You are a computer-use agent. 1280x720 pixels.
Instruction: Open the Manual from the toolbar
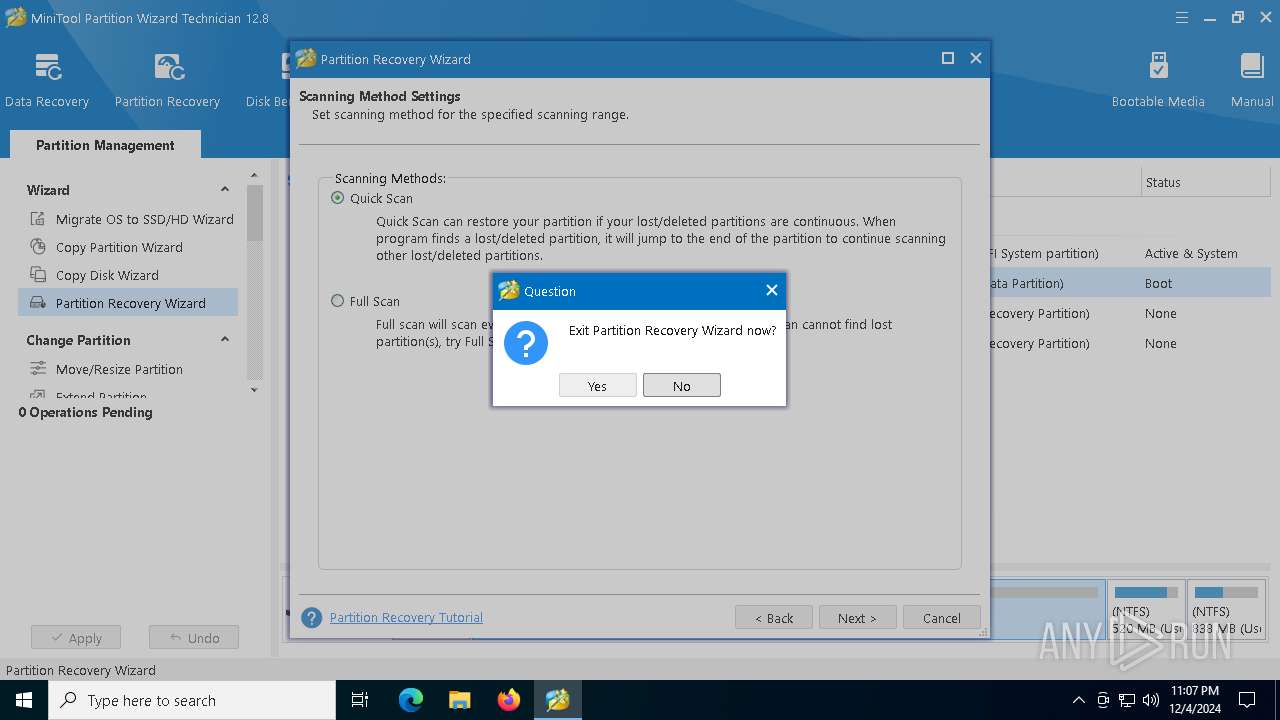[x=1252, y=80]
